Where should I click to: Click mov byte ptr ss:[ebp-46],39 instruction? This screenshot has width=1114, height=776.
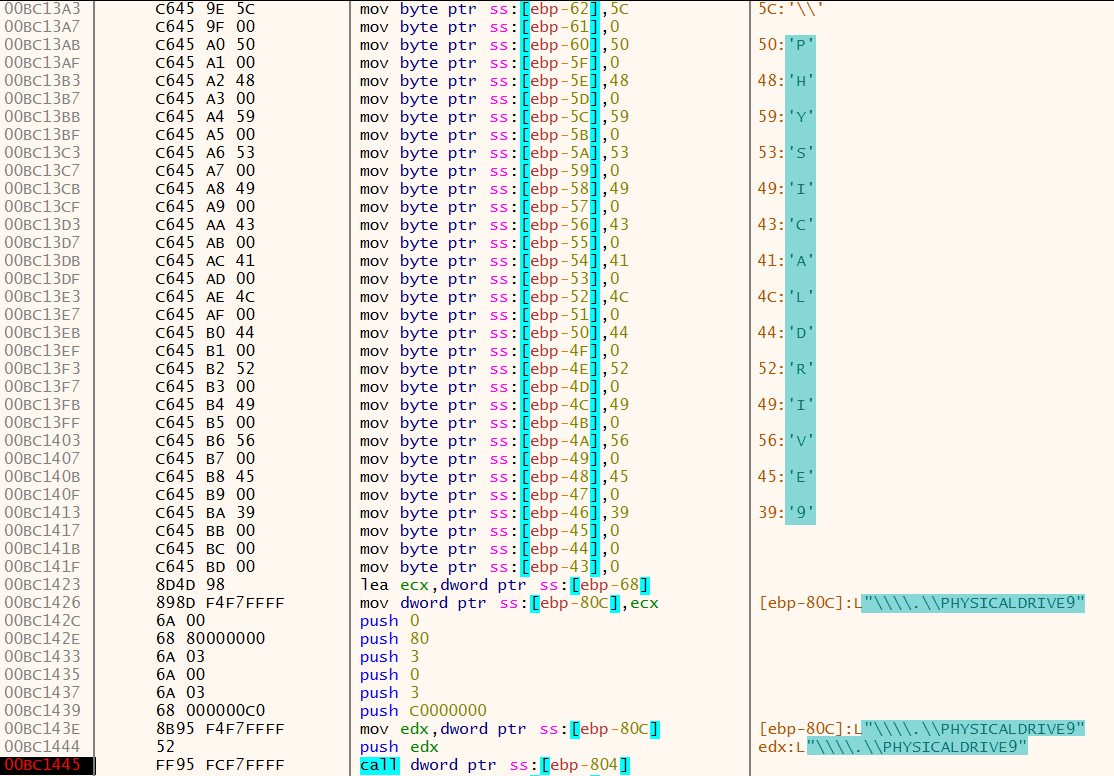[494, 512]
